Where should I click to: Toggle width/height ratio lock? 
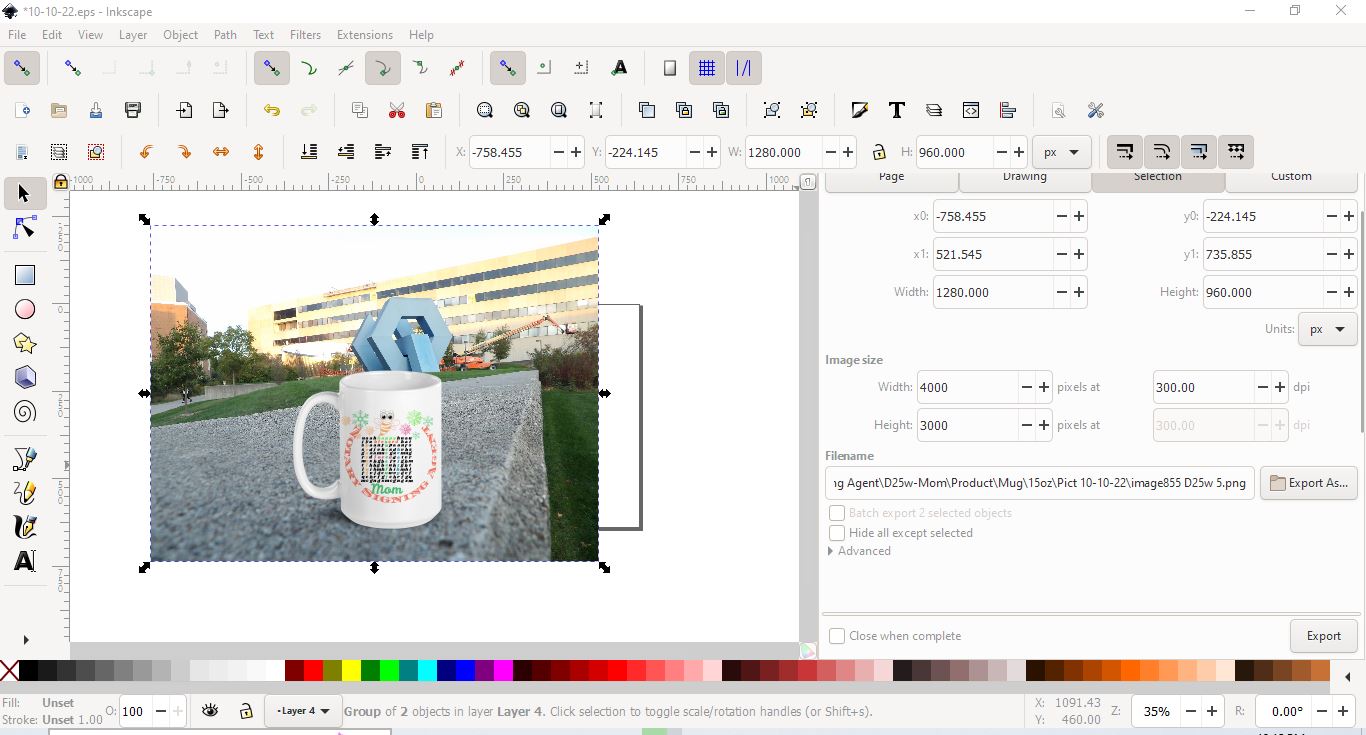pyautogui.click(x=878, y=152)
